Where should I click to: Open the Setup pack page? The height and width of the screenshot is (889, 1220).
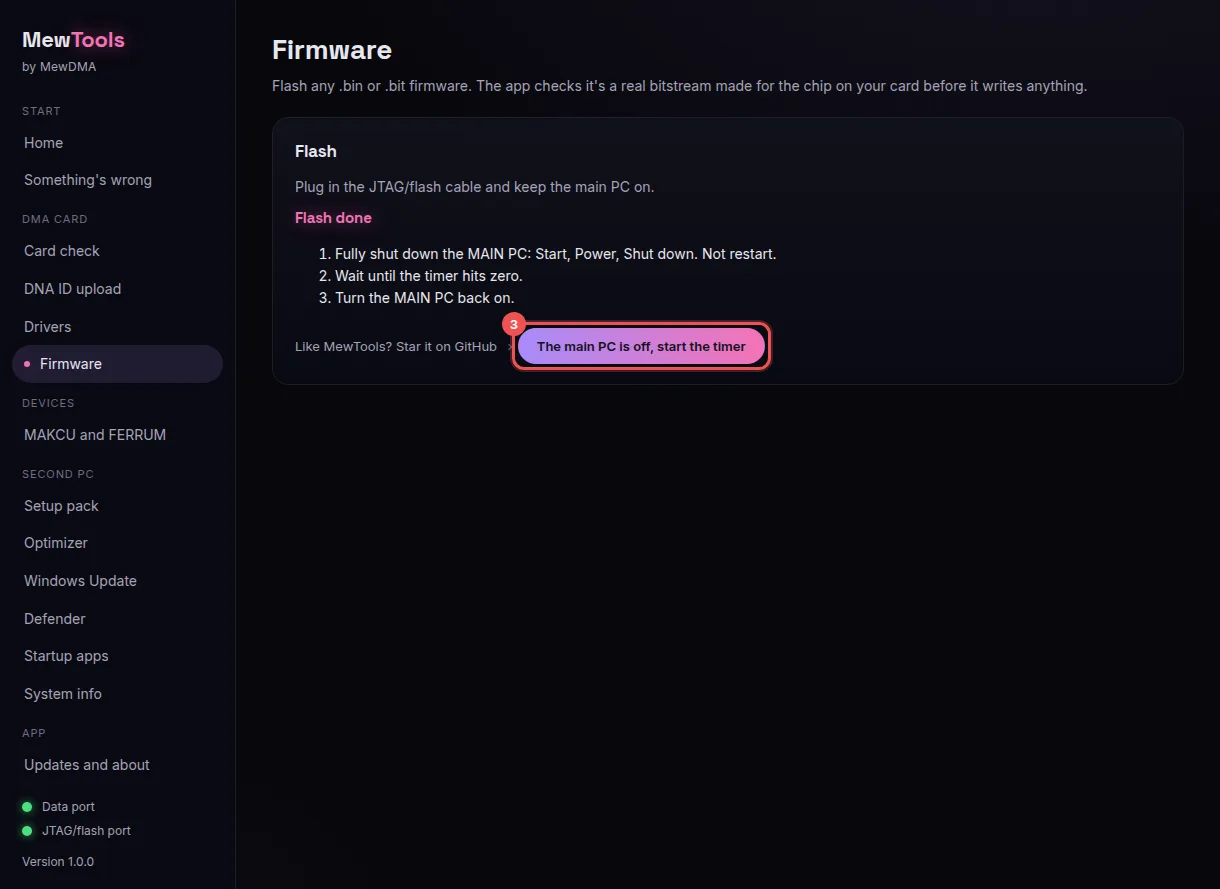pyautogui.click(x=117, y=506)
